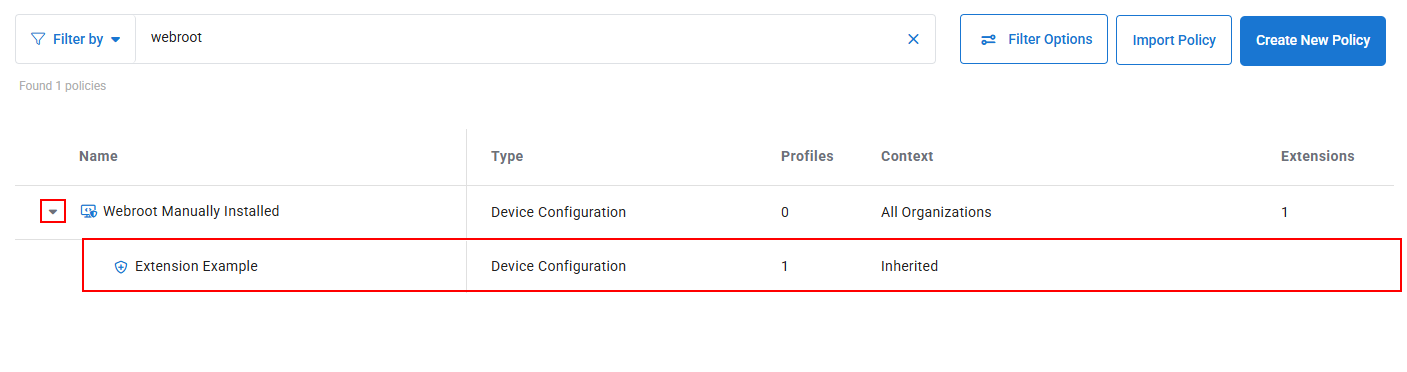This screenshot has height=372, width=1407.
Task: Click the Import Policy button
Action: [1174, 40]
